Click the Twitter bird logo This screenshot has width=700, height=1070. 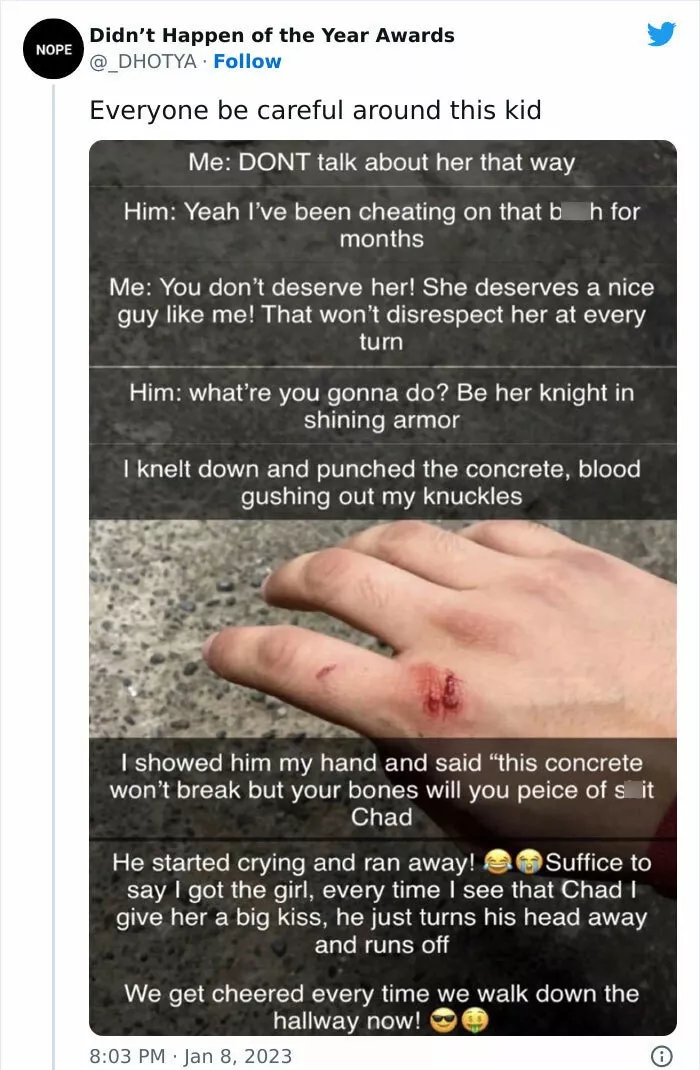point(661,33)
